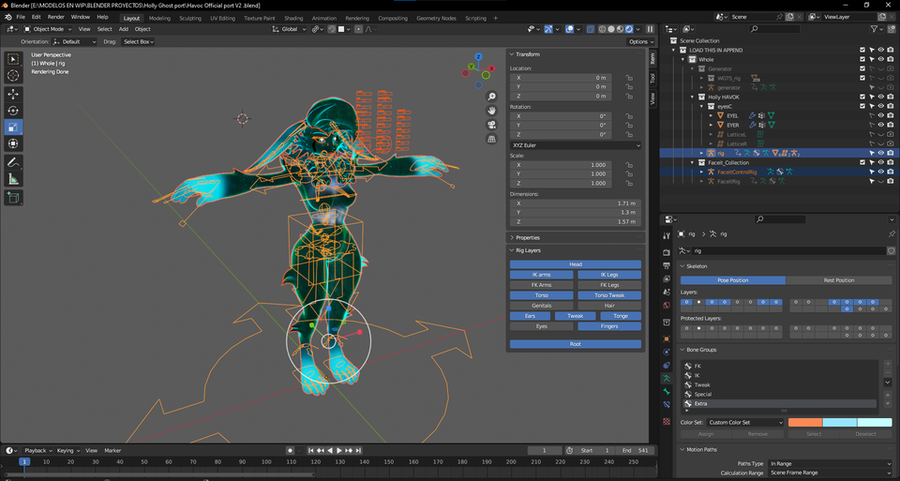Screen dimensions: 900x481
Task: Click the outliner filter funnel icon
Action: (874, 29)
